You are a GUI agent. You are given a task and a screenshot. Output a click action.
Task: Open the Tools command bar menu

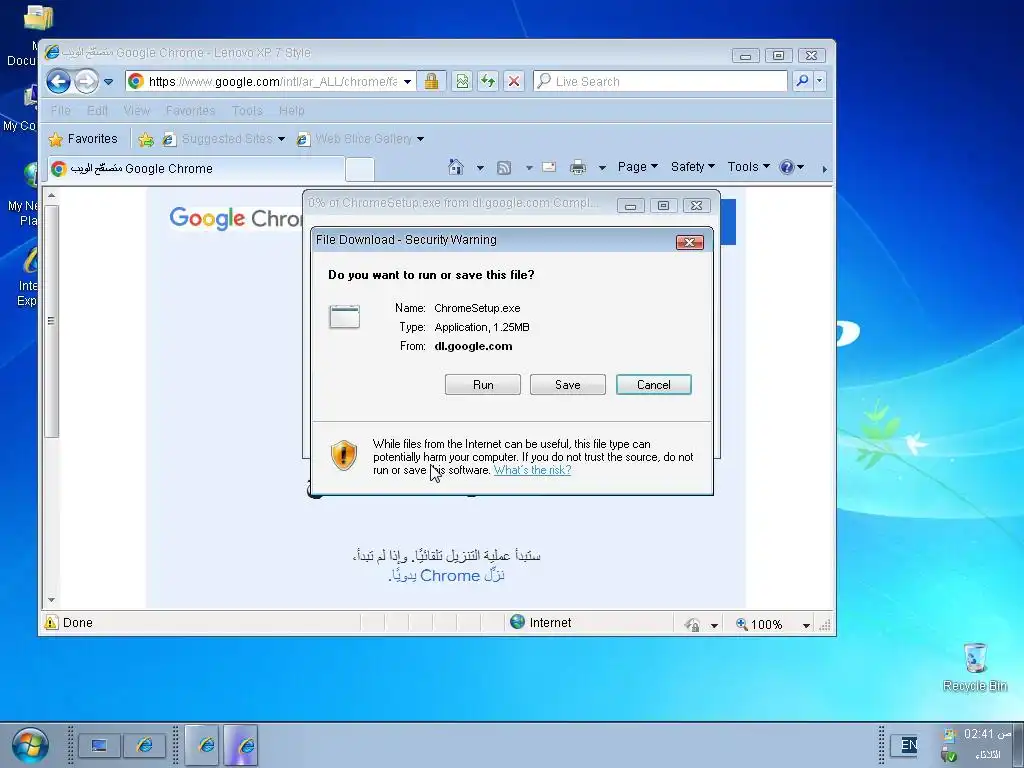point(748,167)
